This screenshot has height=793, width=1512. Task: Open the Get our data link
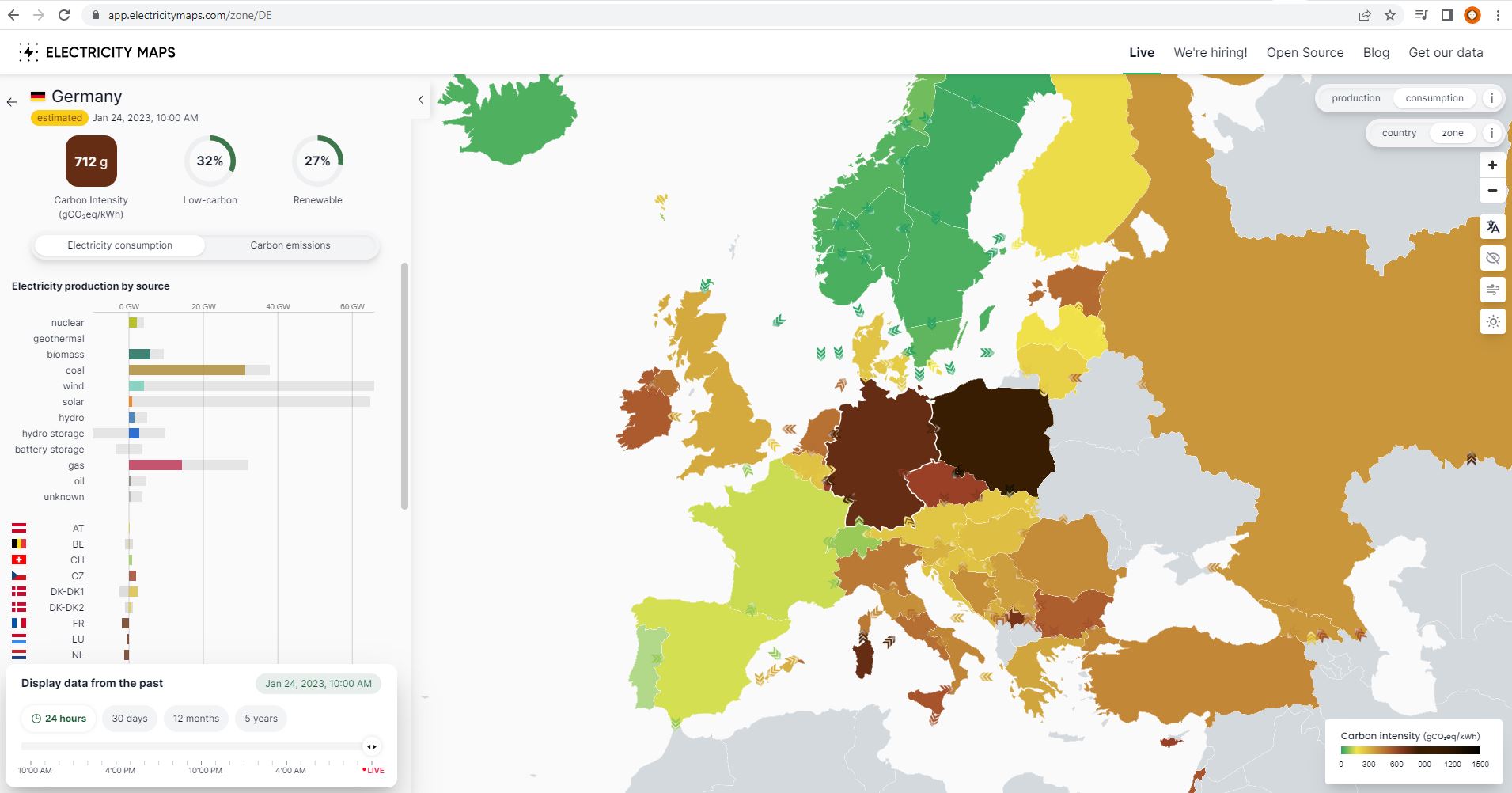click(x=1446, y=53)
